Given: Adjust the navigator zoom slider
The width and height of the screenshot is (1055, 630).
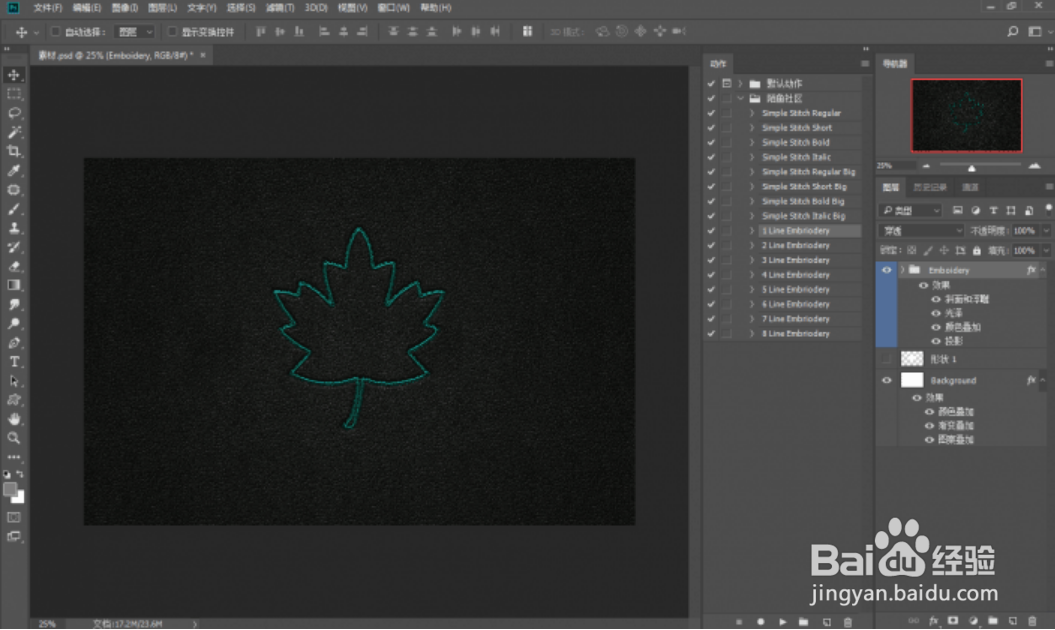Looking at the screenshot, I should tap(972, 168).
